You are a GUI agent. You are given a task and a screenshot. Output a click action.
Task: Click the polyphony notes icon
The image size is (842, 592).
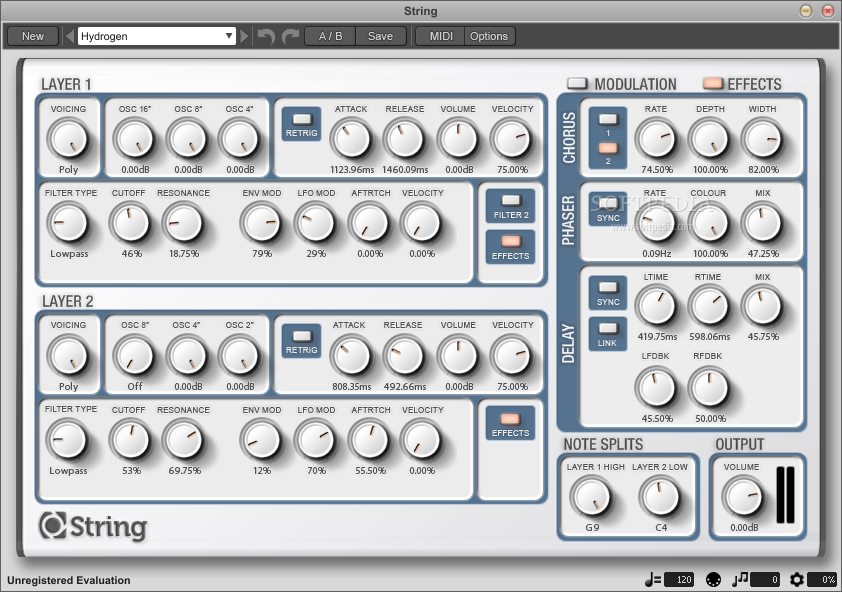(740, 579)
